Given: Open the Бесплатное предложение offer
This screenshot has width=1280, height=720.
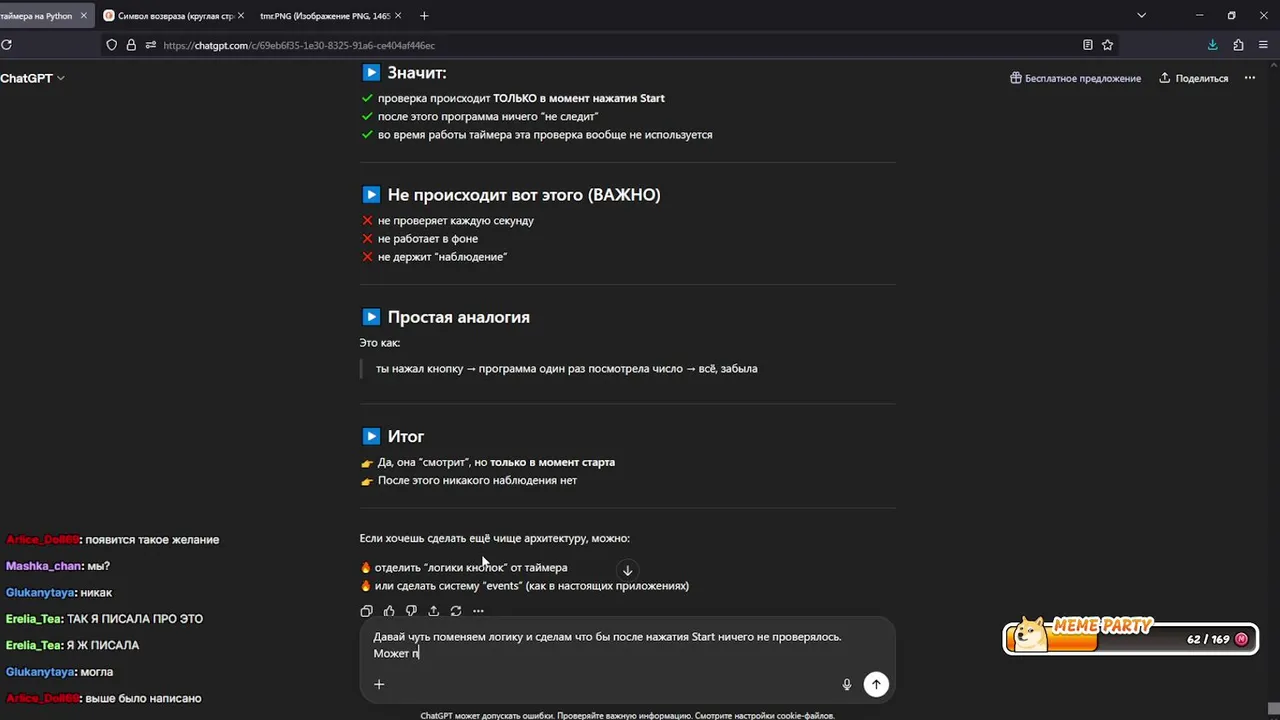Looking at the screenshot, I should [x=1075, y=78].
